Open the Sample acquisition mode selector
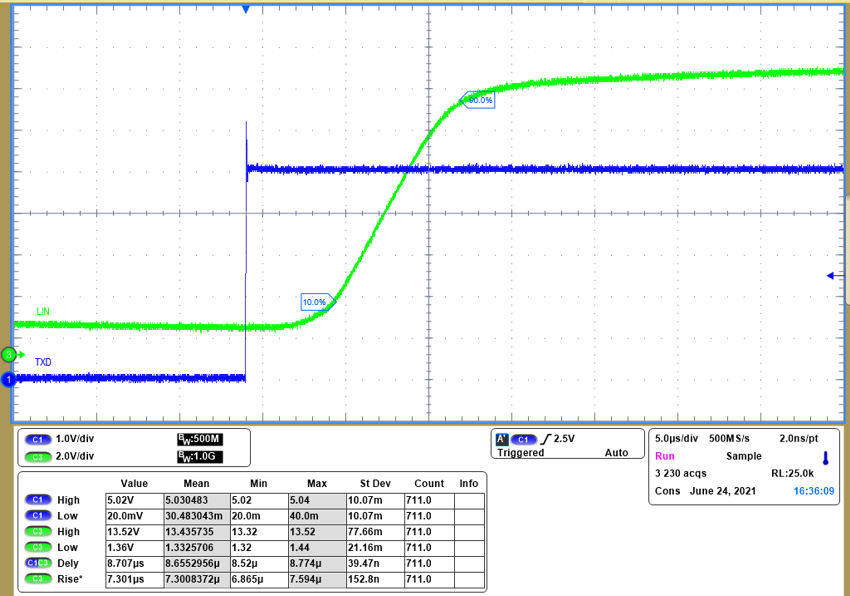The image size is (850, 596). tap(745, 455)
